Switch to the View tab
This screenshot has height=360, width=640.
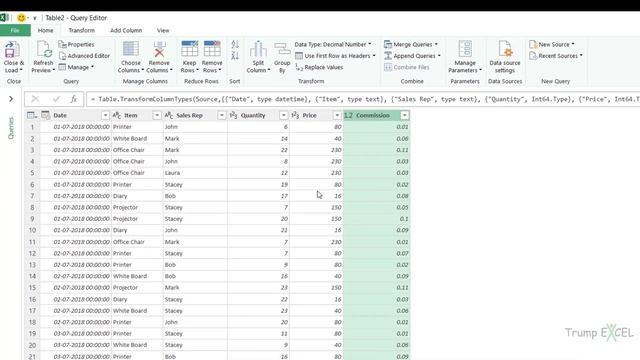point(163,30)
